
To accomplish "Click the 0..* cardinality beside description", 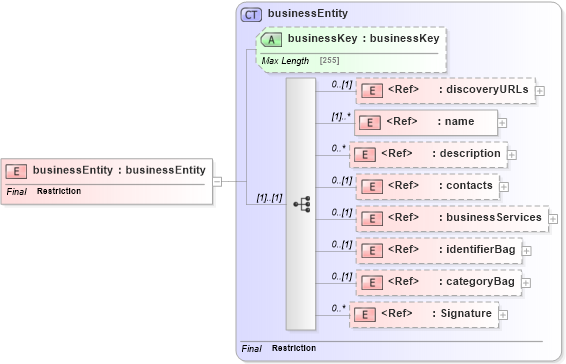I will click(338, 148).
